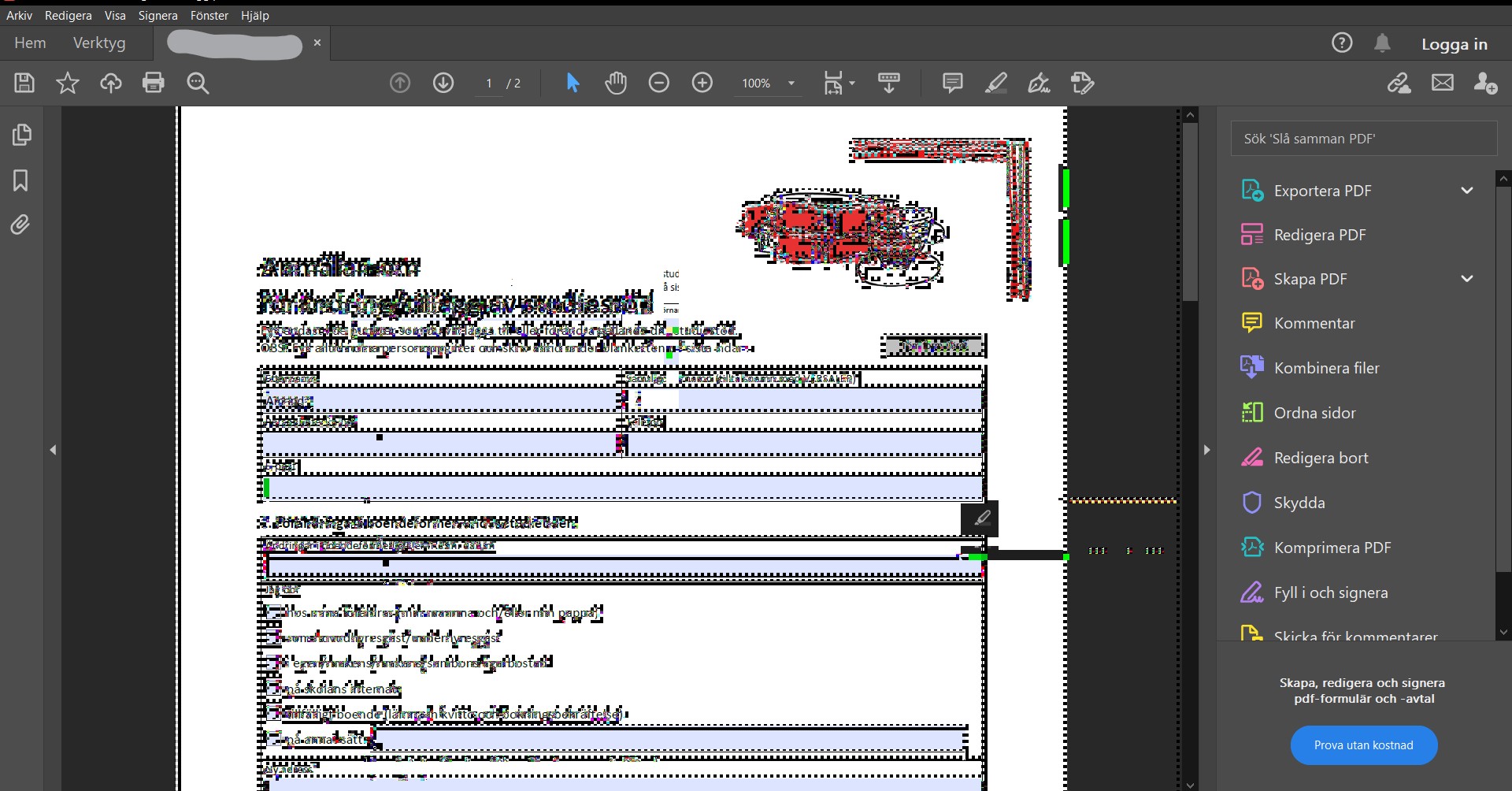Screen dimensions: 1512x791
Task: Zoom out of the document
Action: point(659,83)
